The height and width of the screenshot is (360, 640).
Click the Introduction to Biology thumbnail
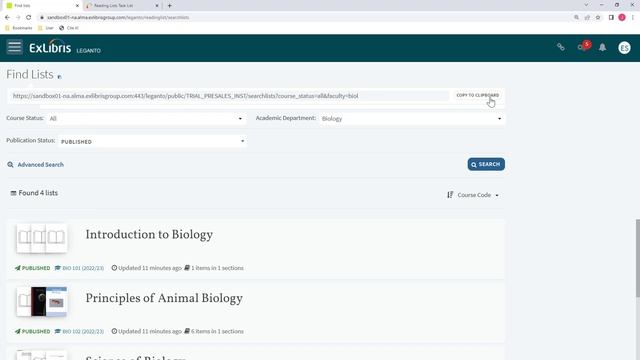(x=42, y=238)
